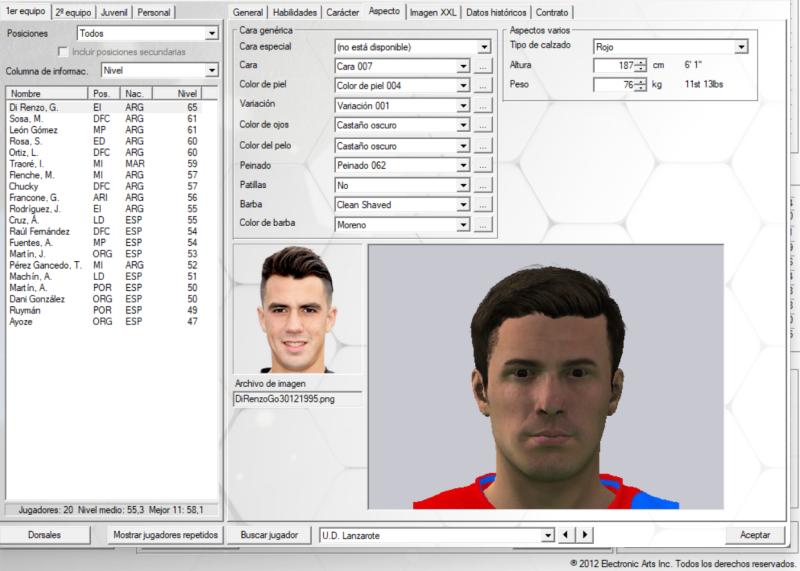The image size is (800, 571).
Task: Open the browse button for Color del pelo
Action: point(483,146)
